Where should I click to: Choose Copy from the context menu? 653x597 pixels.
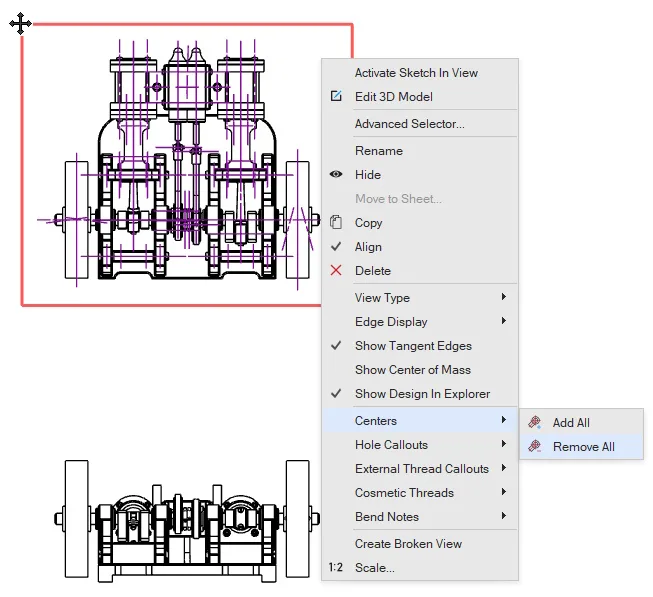pyautogui.click(x=420, y=223)
